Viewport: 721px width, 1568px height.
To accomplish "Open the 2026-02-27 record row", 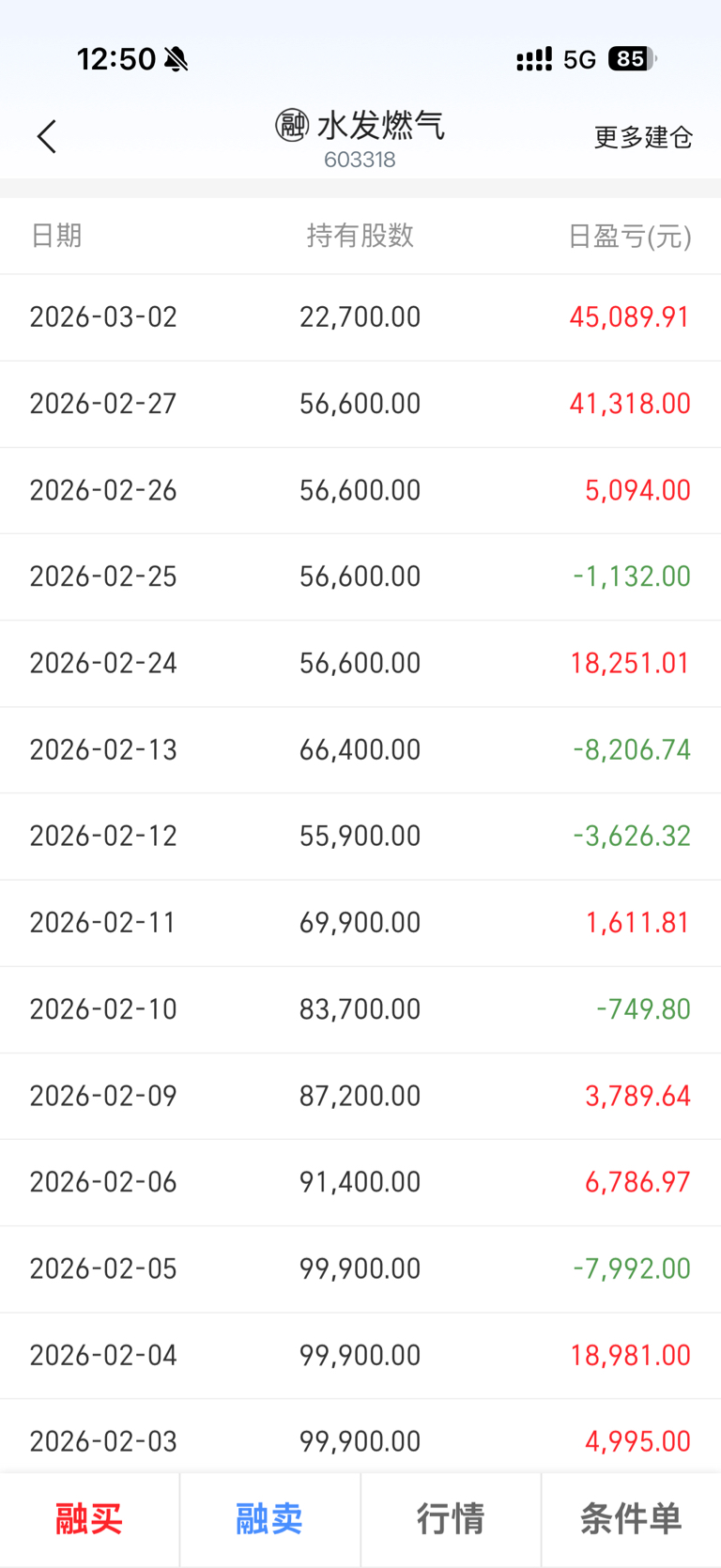I will 360,404.
